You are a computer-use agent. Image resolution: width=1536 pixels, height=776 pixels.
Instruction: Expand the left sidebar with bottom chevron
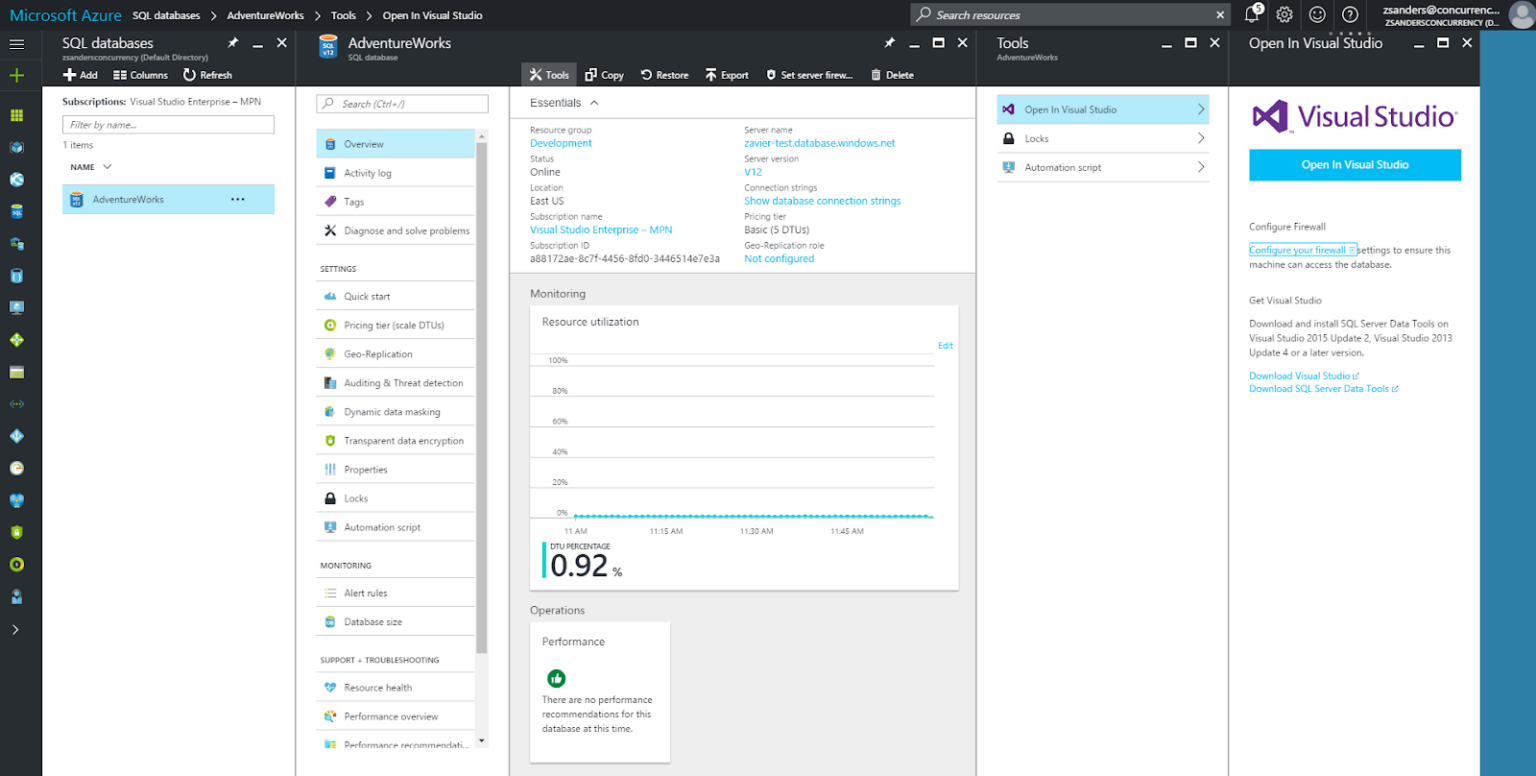click(16, 629)
